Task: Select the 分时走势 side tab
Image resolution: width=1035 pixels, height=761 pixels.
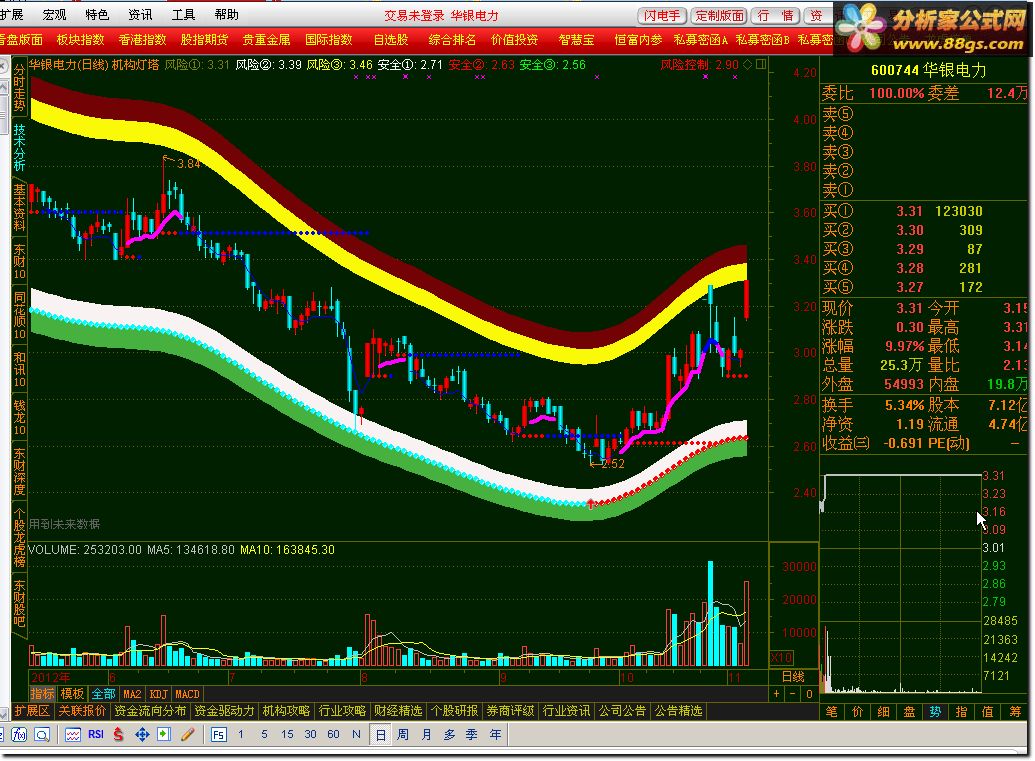Action: click(x=18, y=88)
